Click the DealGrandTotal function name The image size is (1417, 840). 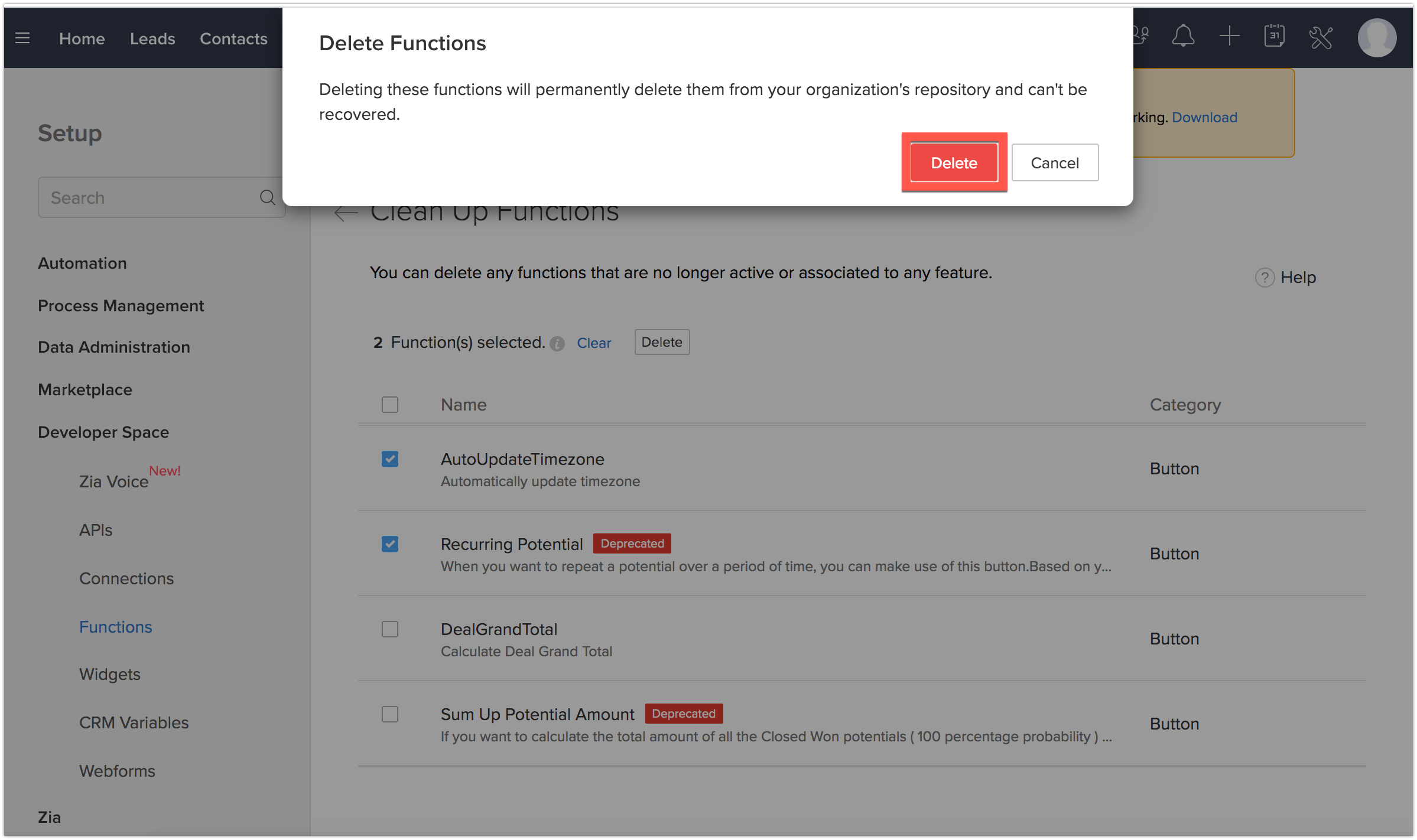(x=499, y=629)
